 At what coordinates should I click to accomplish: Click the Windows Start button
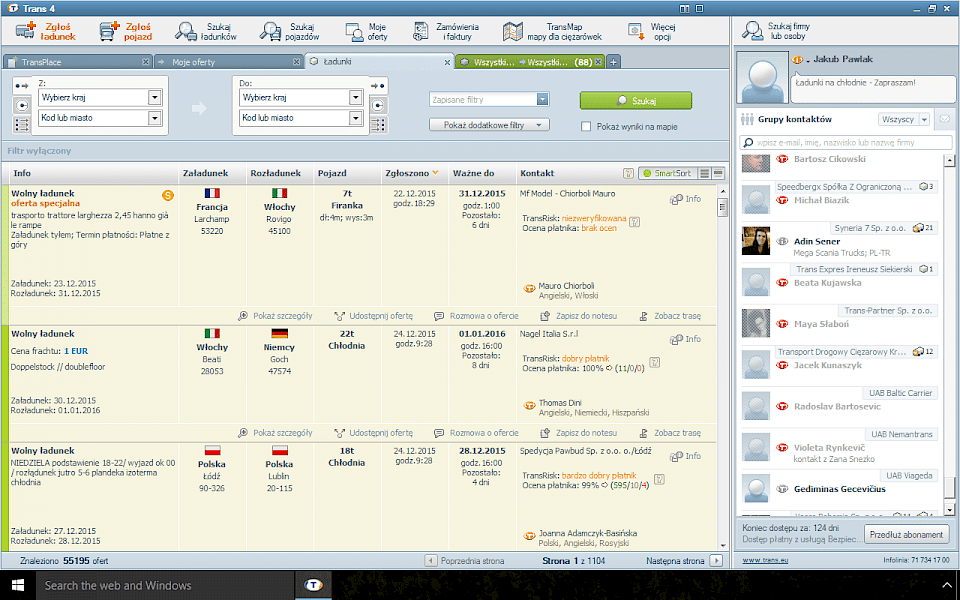click(x=17, y=585)
